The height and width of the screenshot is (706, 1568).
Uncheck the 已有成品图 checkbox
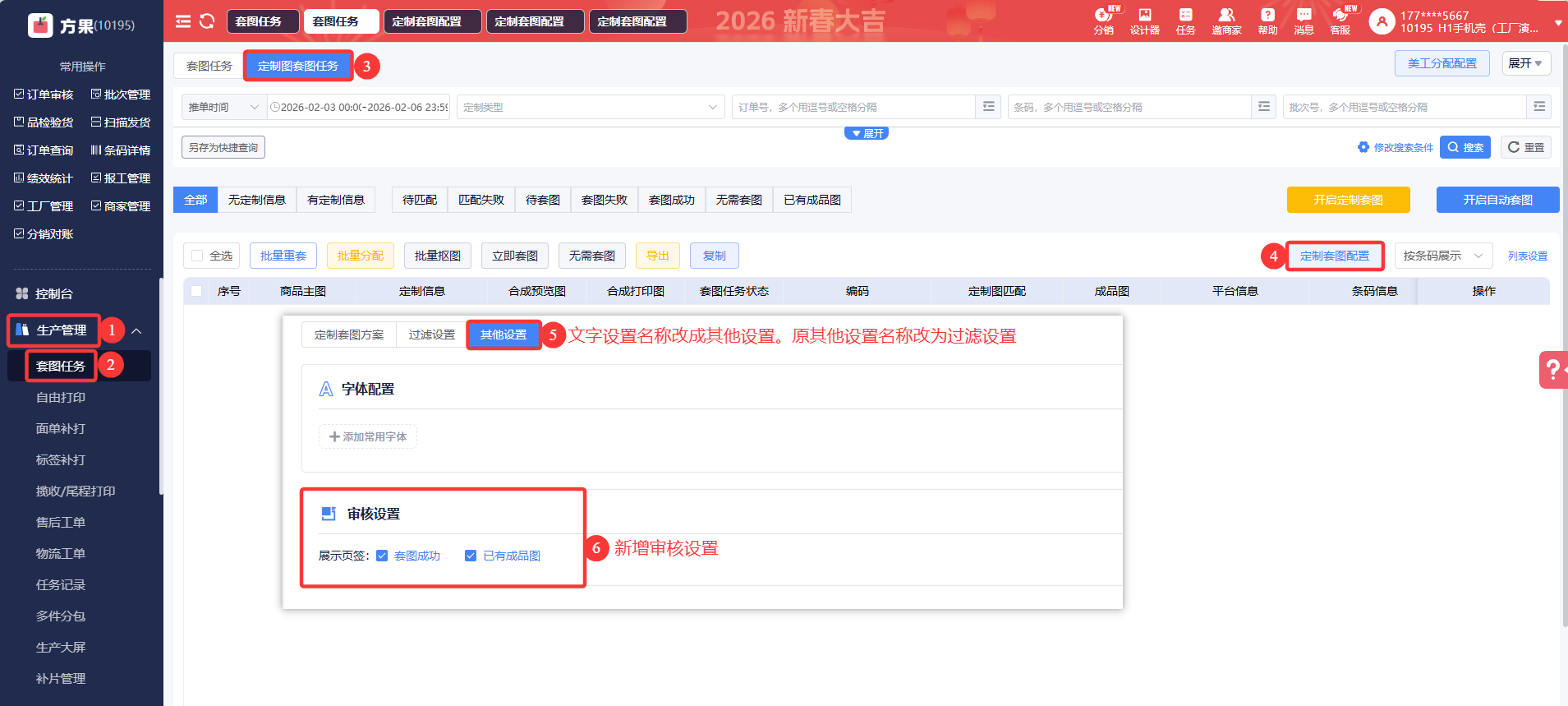click(471, 556)
